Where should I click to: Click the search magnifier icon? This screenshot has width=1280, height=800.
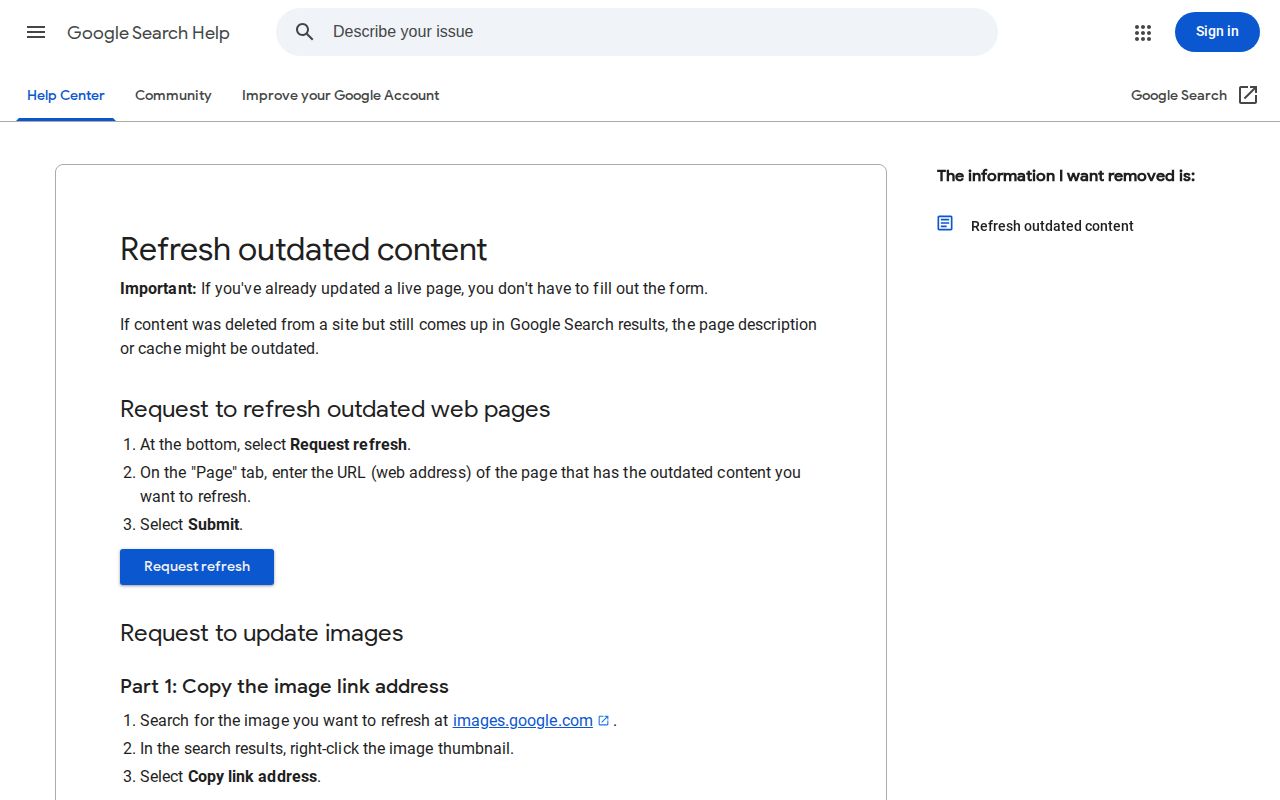coord(305,32)
